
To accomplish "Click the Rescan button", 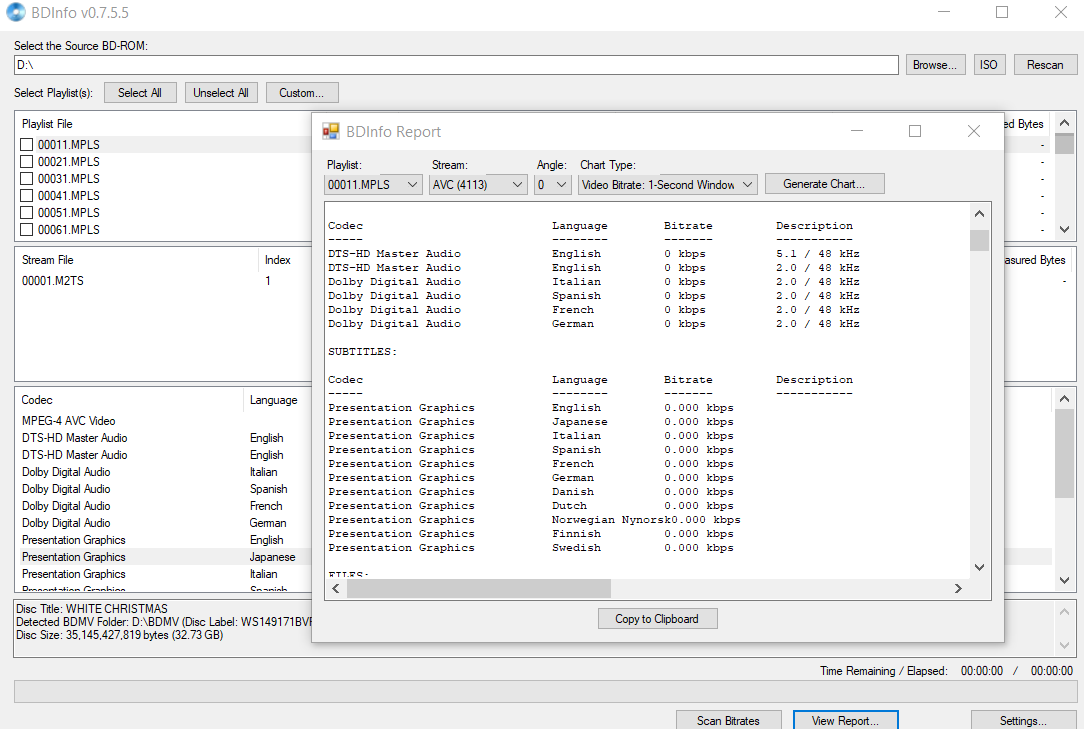I will 1045,65.
